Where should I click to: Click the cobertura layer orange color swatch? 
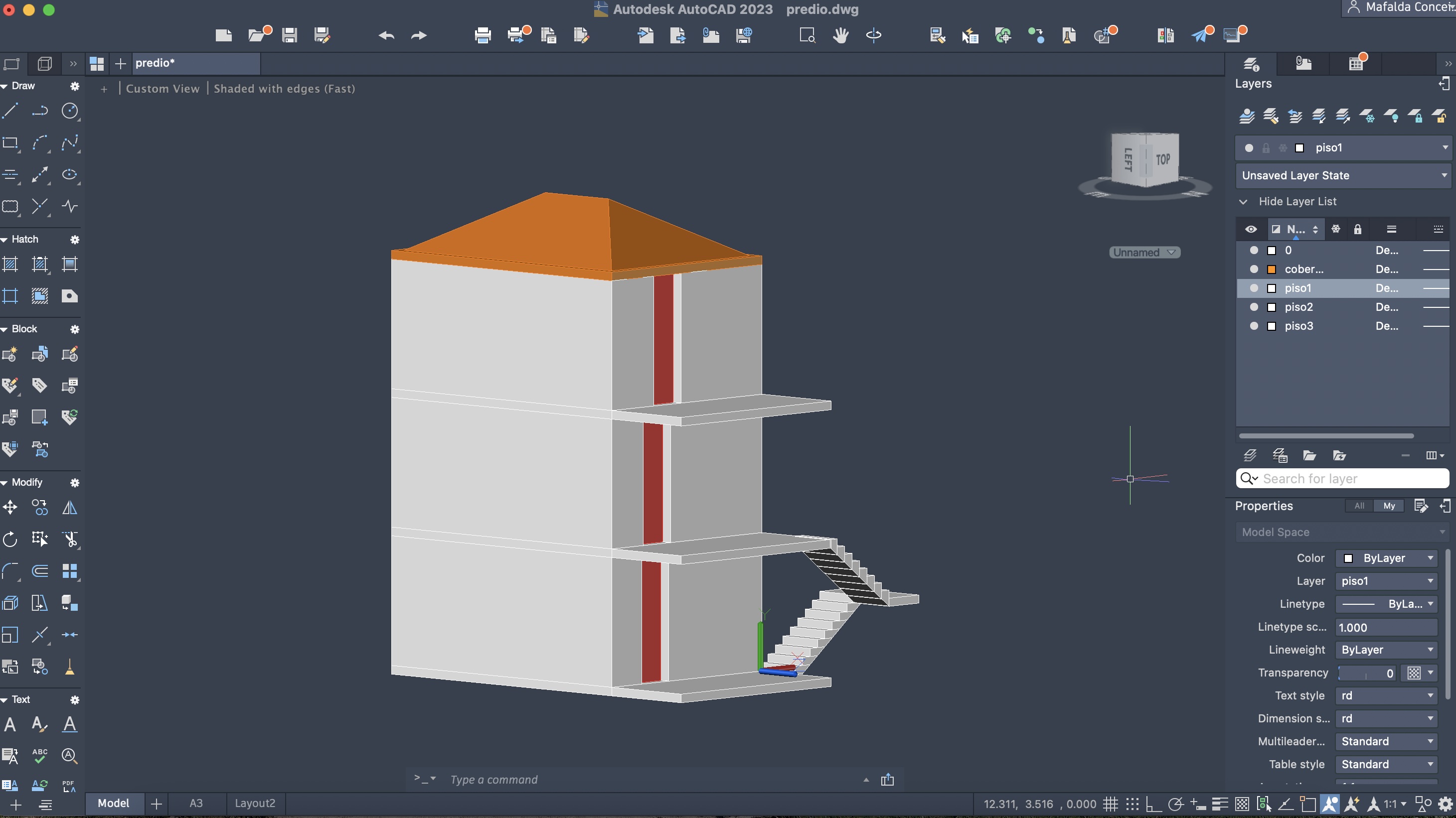1271,269
